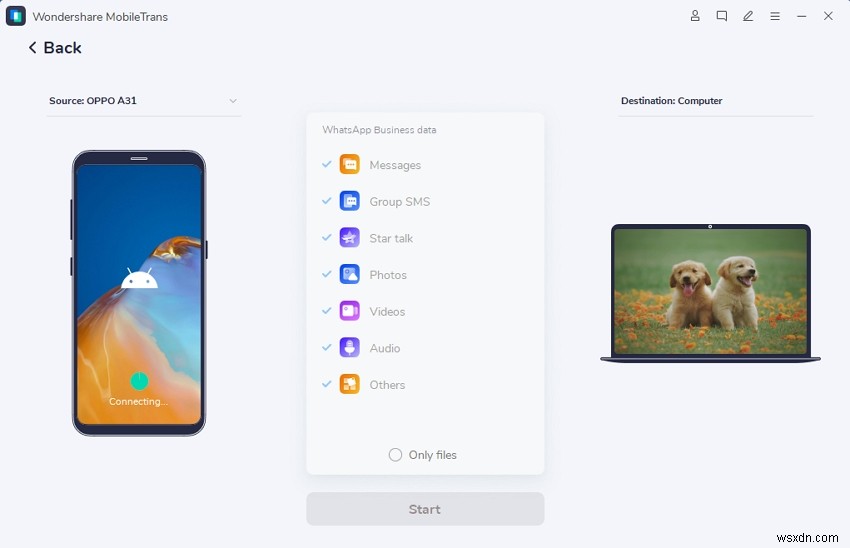850x548 pixels.
Task: Click the Others icon
Action: coord(350,384)
